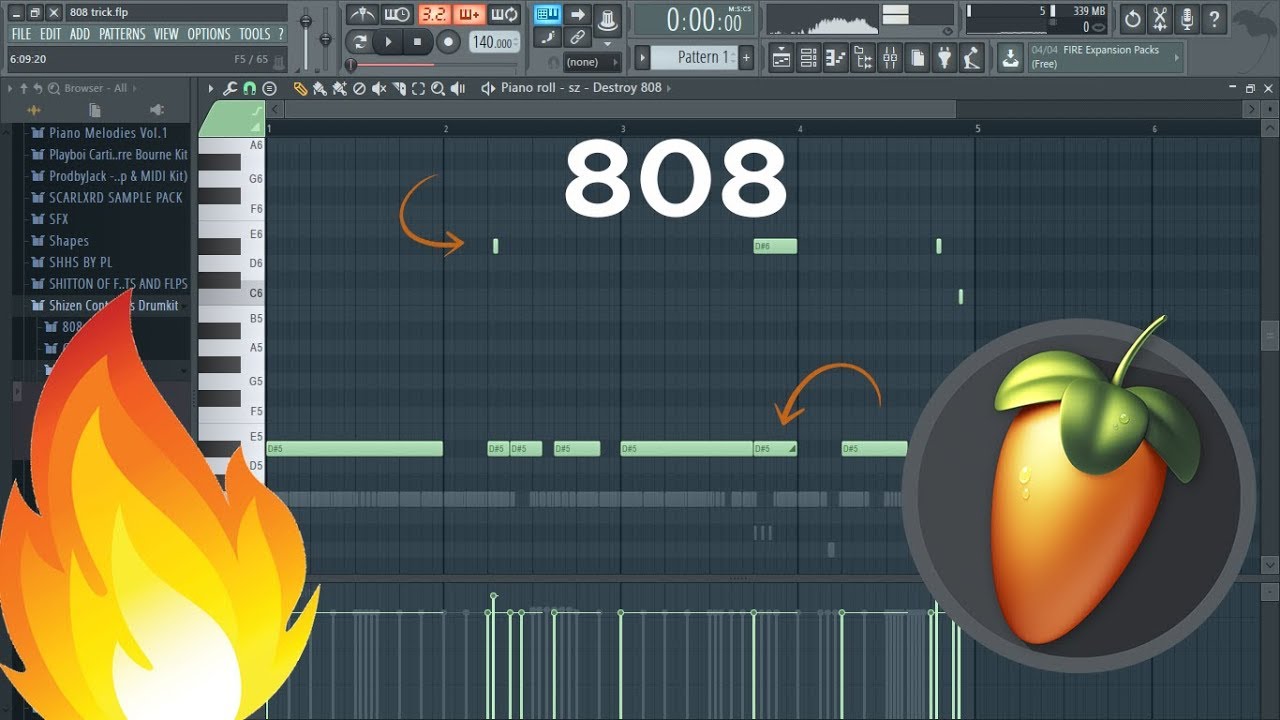
Task: Open the piano roll main menu arrow
Action: tap(211, 88)
